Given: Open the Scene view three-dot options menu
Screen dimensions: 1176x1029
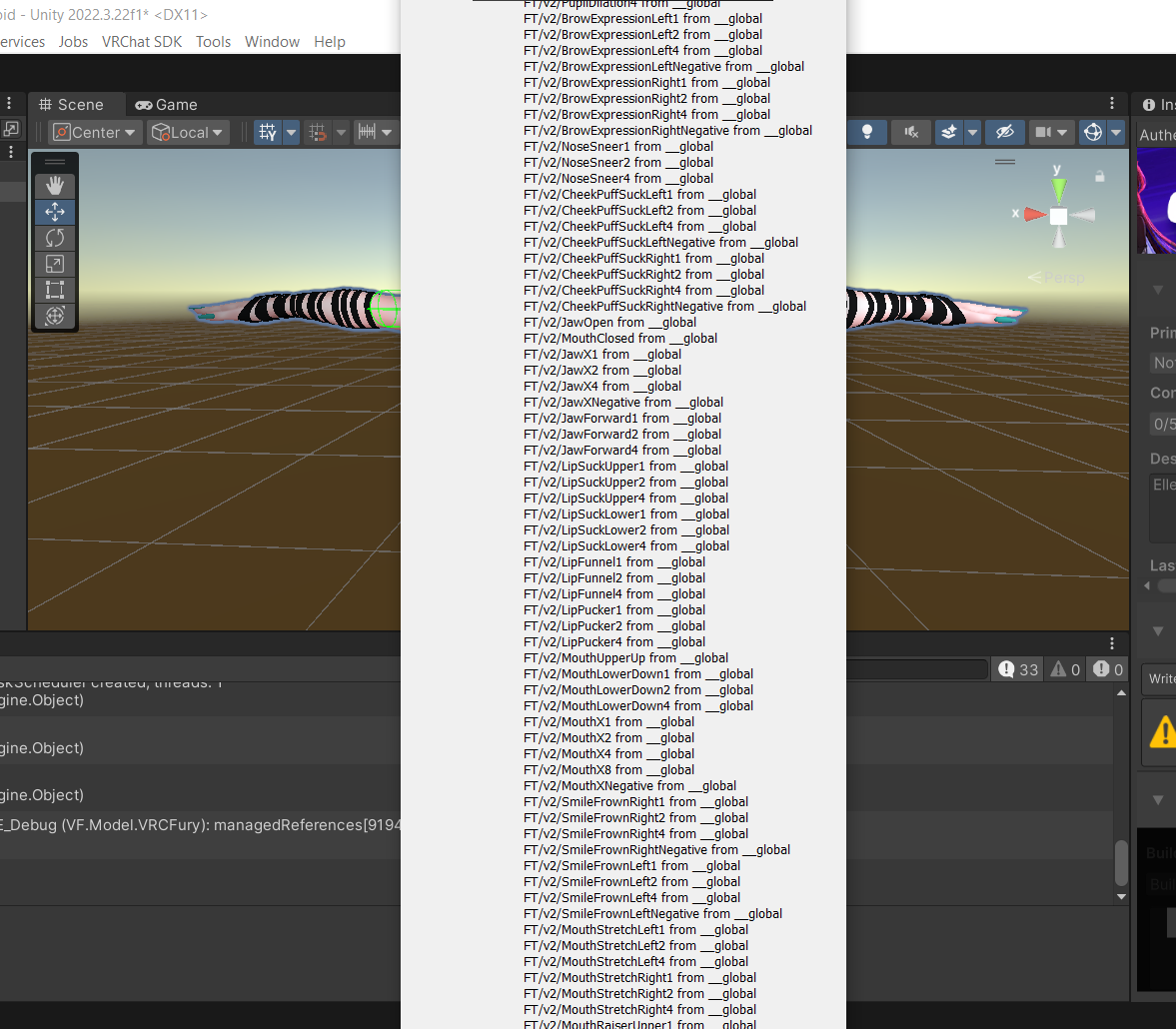Looking at the screenshot, I should point(1112,104).
